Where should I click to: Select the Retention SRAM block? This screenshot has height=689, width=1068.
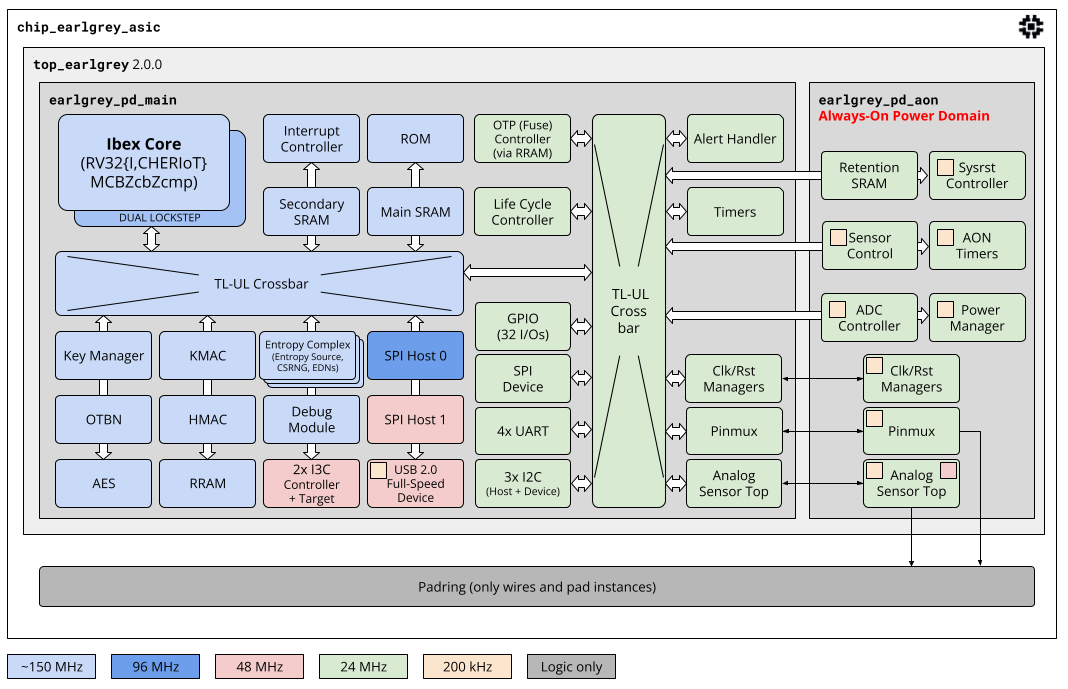click(869, 176)
